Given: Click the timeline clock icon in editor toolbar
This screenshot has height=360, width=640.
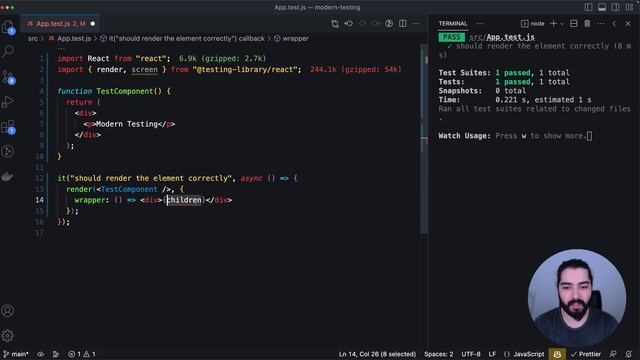Looking at the screenshot, I should click(x=389, y=24).
